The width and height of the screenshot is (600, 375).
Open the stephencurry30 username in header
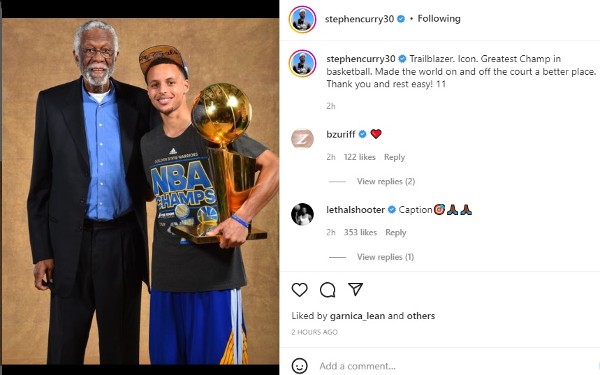pos(359,19)
